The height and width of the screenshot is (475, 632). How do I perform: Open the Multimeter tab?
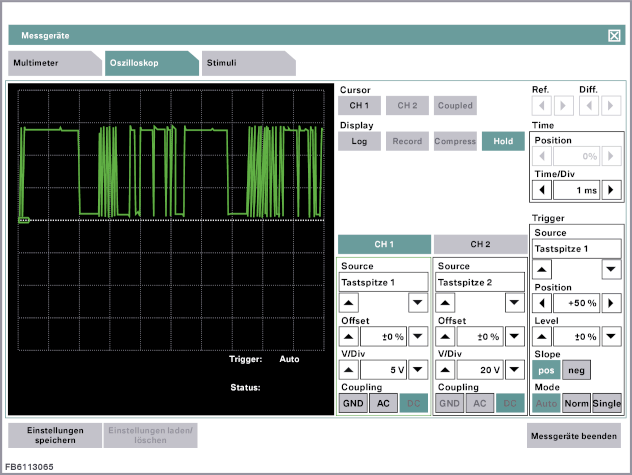[55, 63]
